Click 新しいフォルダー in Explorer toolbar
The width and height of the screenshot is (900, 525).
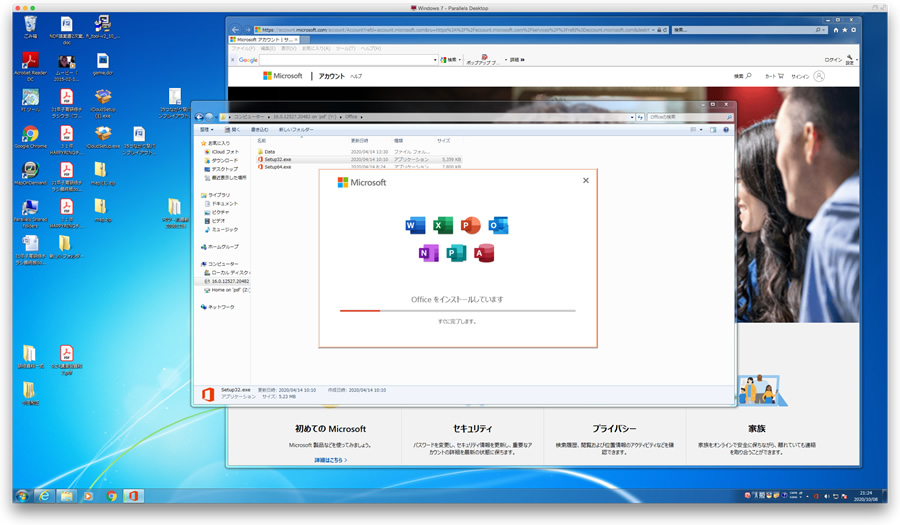coord(296,130)
